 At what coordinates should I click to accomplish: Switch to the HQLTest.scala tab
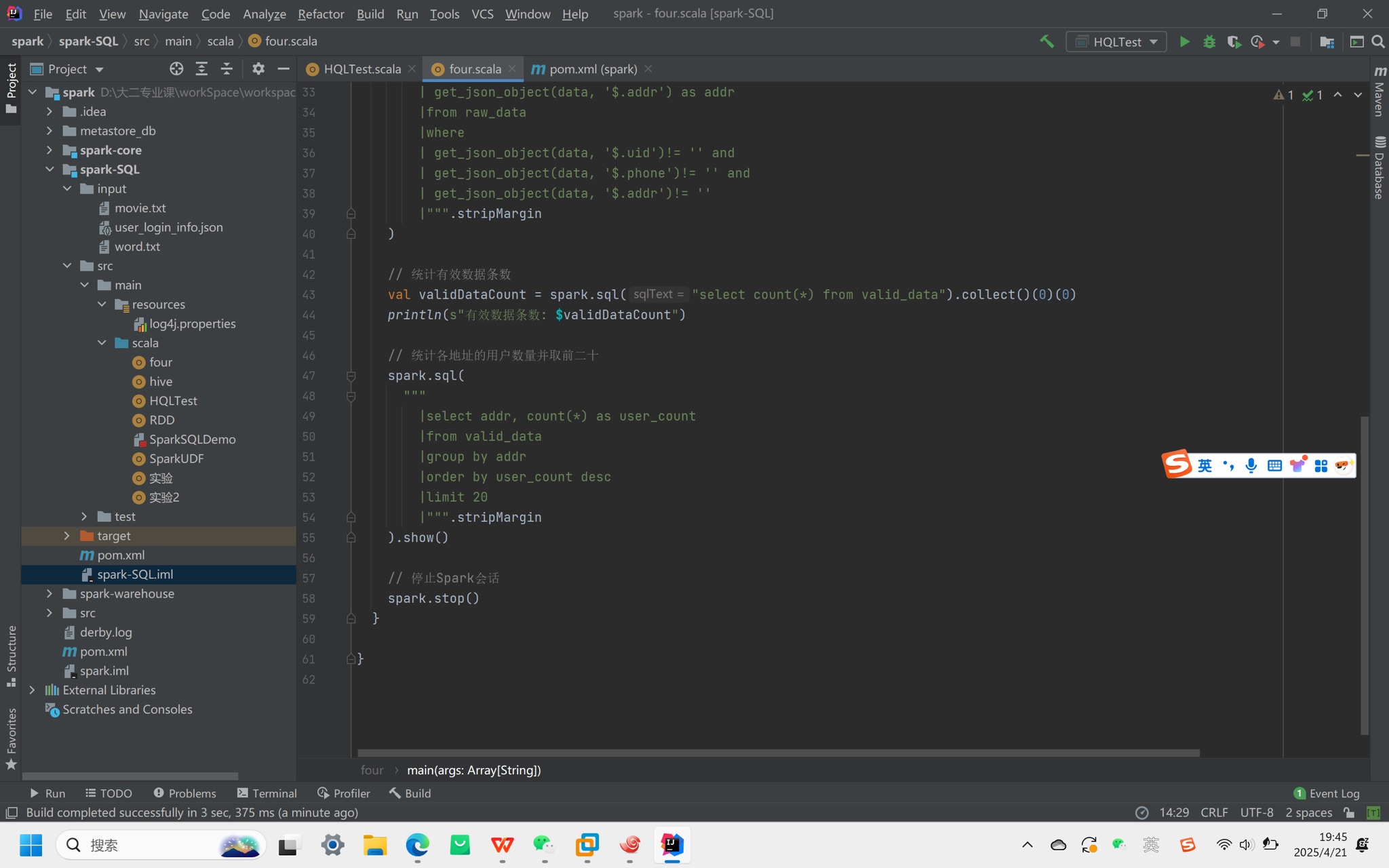click(361, 68)
